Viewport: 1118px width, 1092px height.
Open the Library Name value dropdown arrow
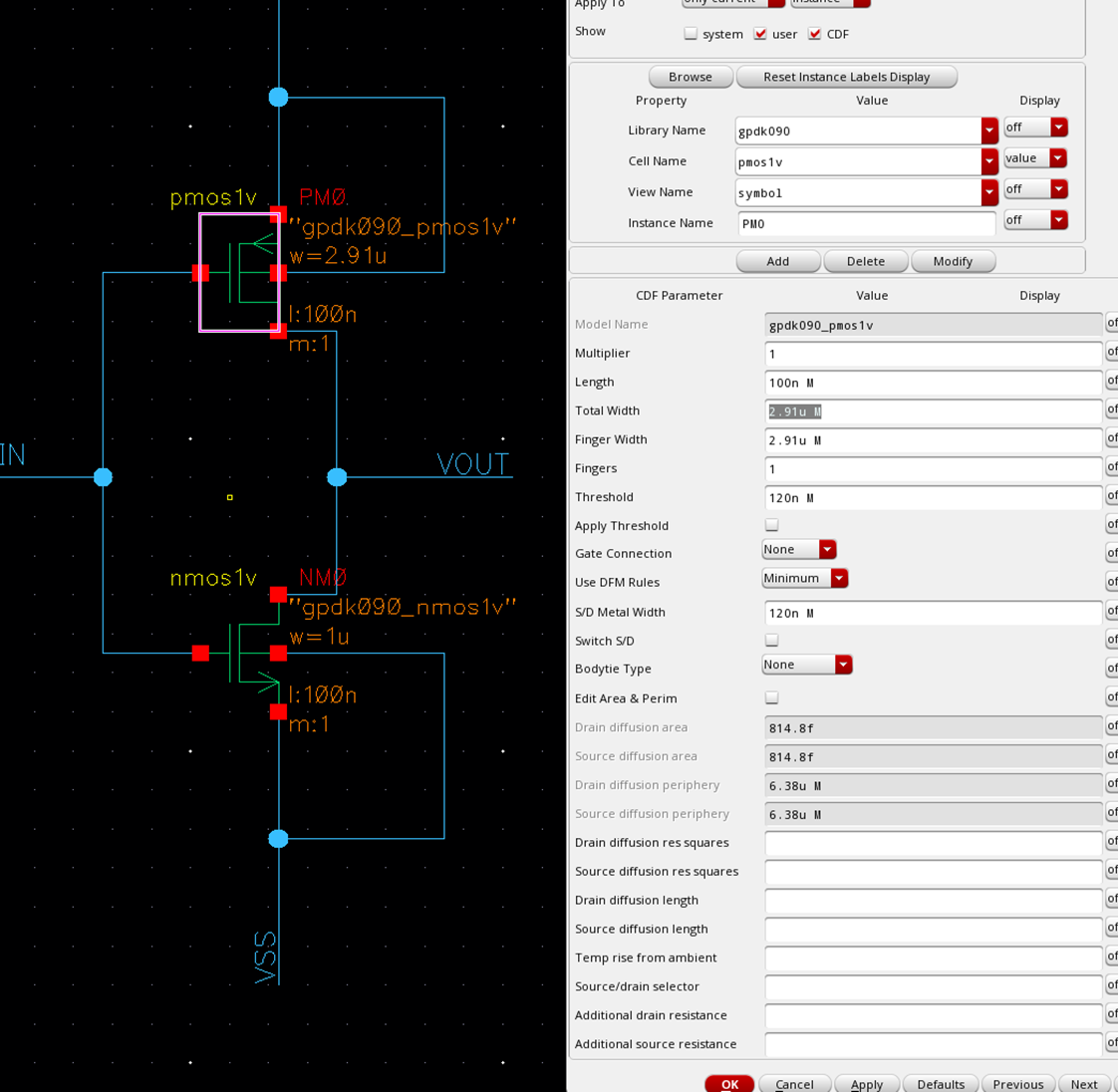pos(988,131)
